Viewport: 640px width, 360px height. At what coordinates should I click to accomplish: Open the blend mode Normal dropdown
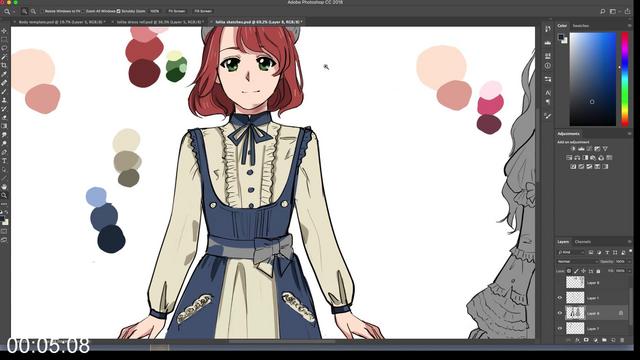click(x=578, y=262)
